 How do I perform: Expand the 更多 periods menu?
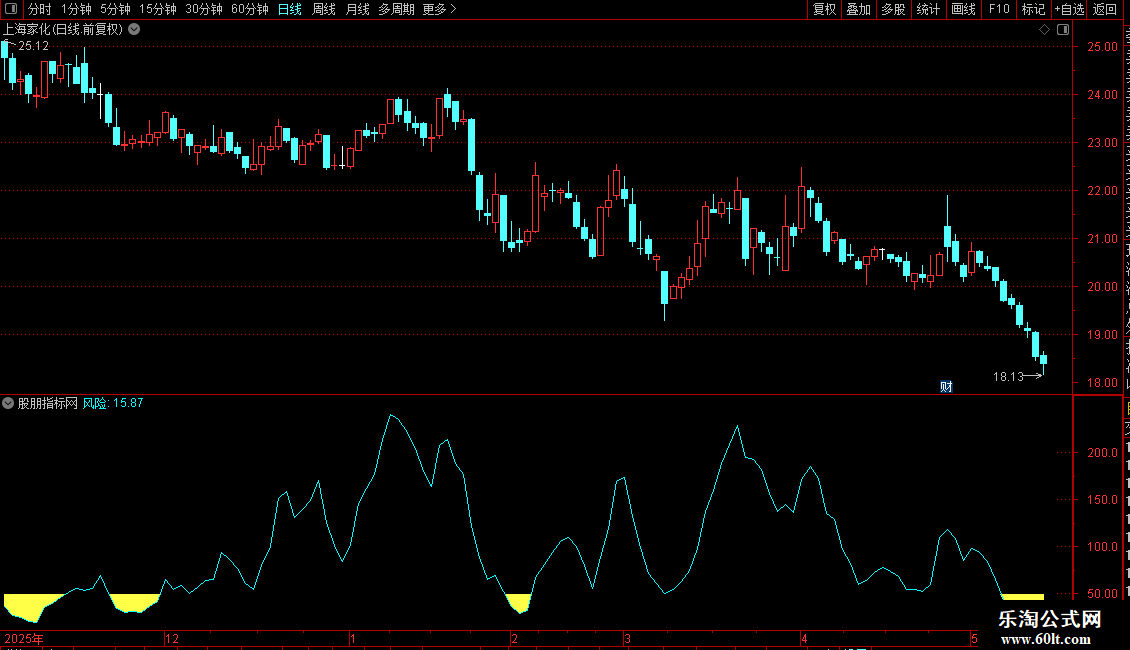click(x=439, y=9)
